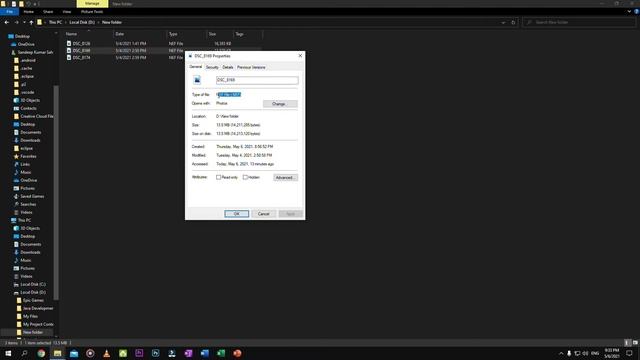Click the volume icon in system tray

tap(585, 353)
